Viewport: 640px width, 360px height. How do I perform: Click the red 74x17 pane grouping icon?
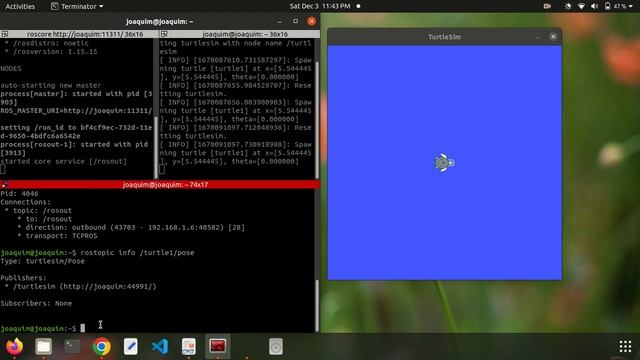(x=4, y=184)
